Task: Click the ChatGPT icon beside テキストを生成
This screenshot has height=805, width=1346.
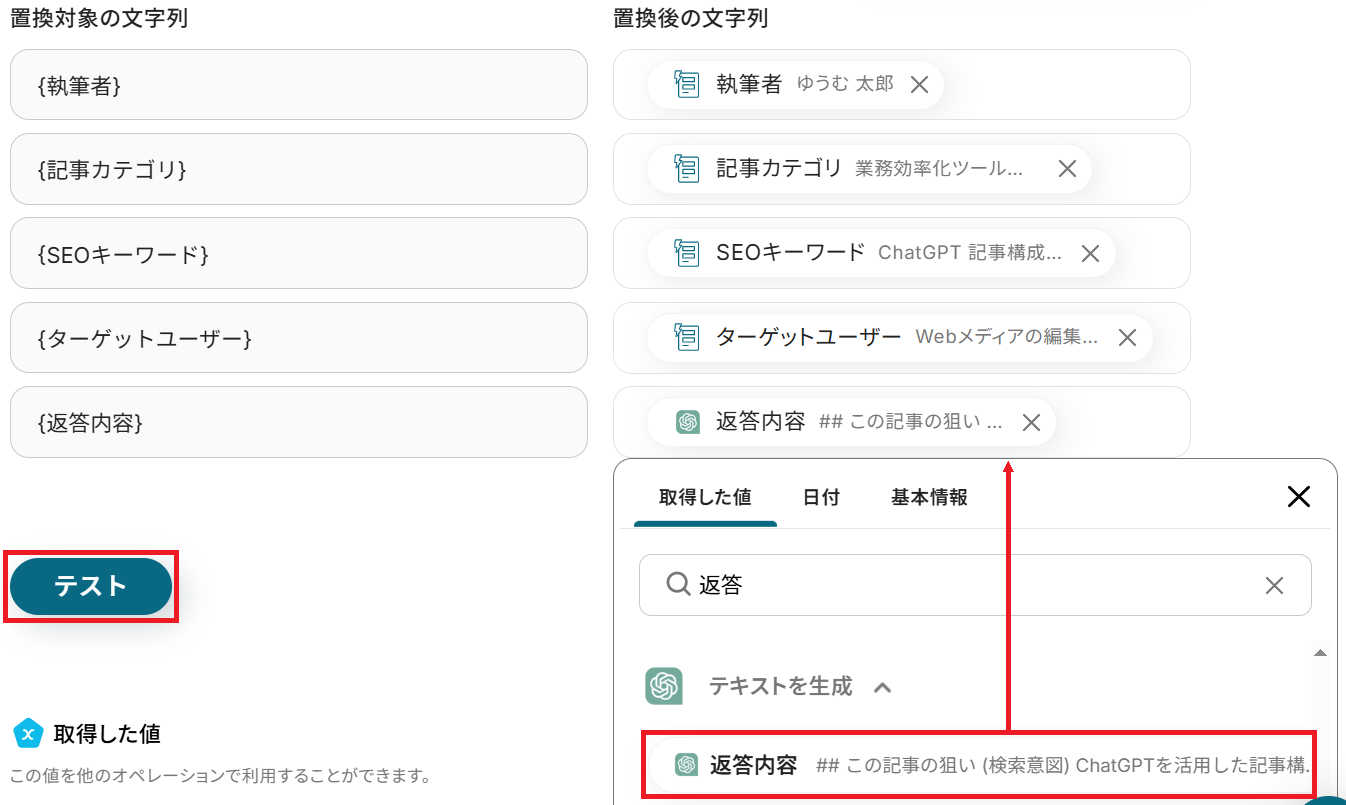Action: pos(664,686)
